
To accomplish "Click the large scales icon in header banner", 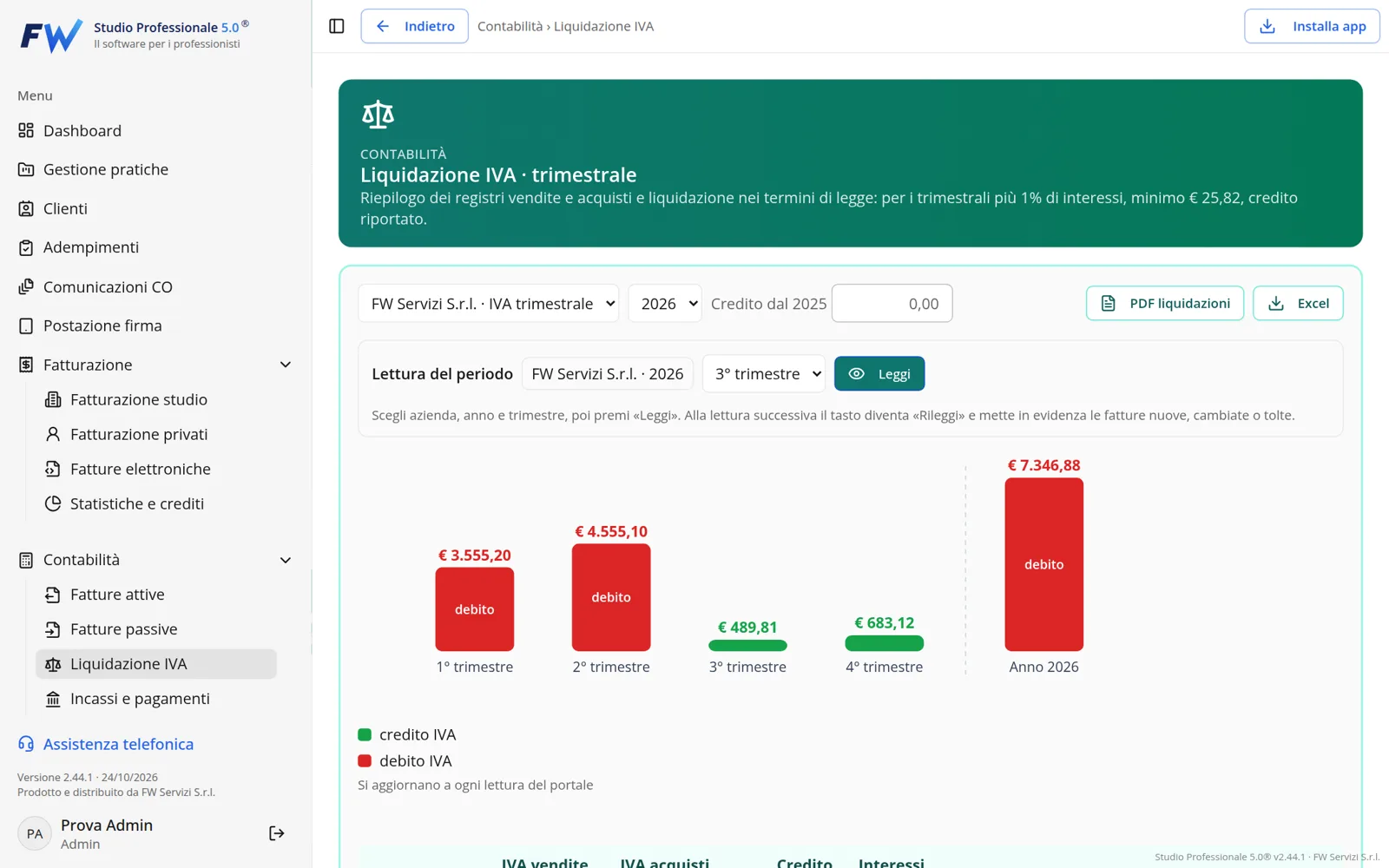I will [x=378, y=115].
